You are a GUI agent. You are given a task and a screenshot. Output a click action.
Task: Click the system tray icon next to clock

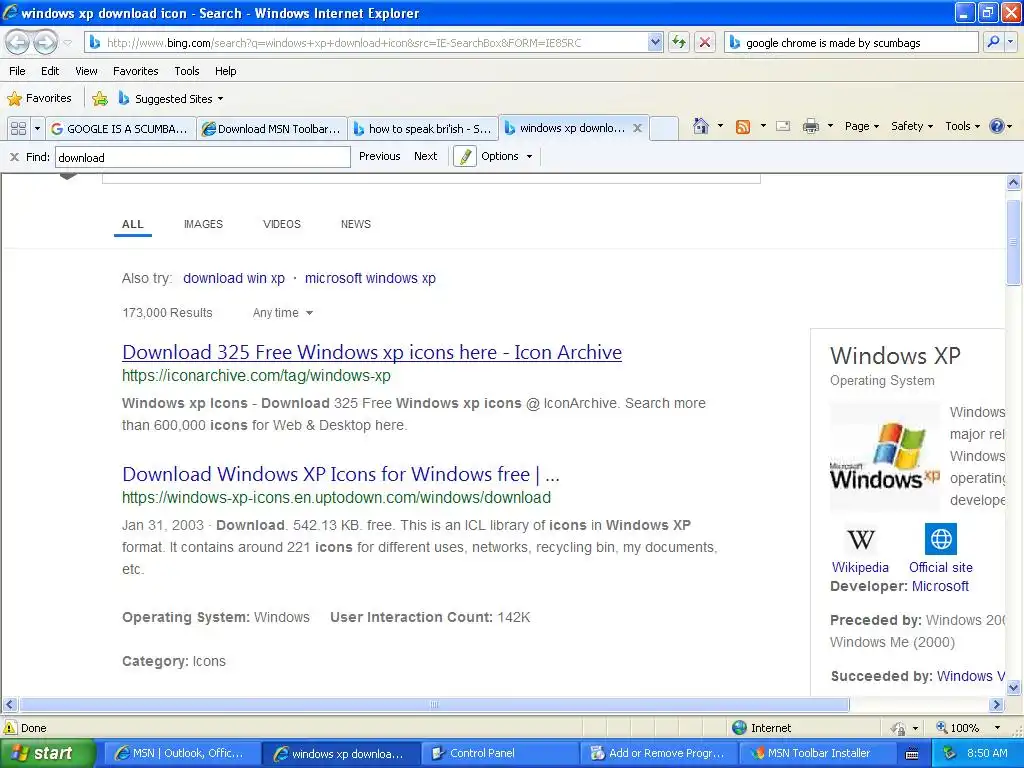(949, 753)
